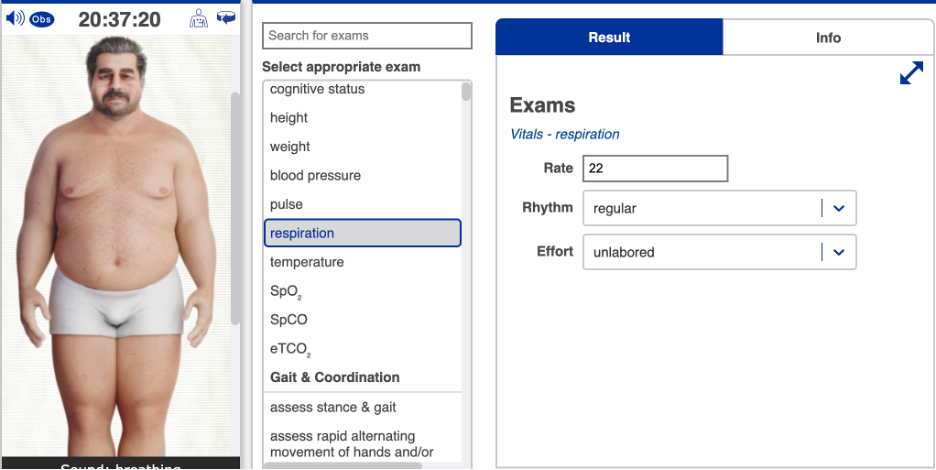Open the Rhythm dropdown
The height and width of the screenshot is (470, 936).
pos(839,208)
